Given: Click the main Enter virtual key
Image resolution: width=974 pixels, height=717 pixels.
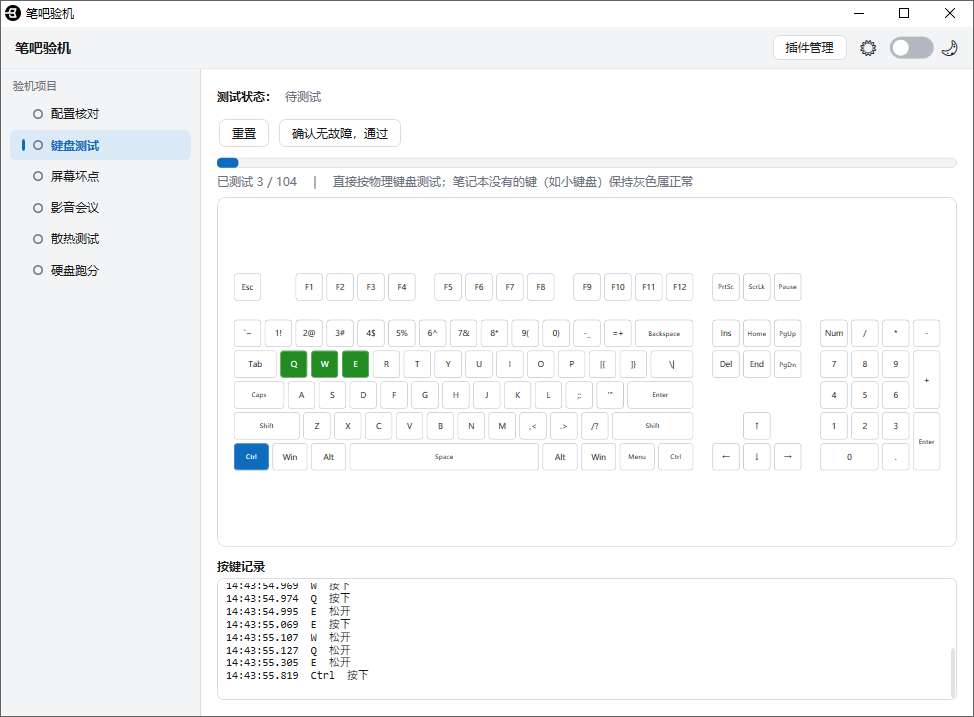Looking at the screenshot, I should coord(660,395).
